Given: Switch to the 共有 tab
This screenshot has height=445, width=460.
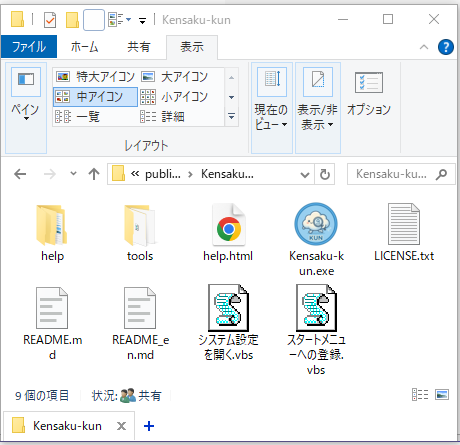Looking at the screenshot, I should (x=139, y=47).
